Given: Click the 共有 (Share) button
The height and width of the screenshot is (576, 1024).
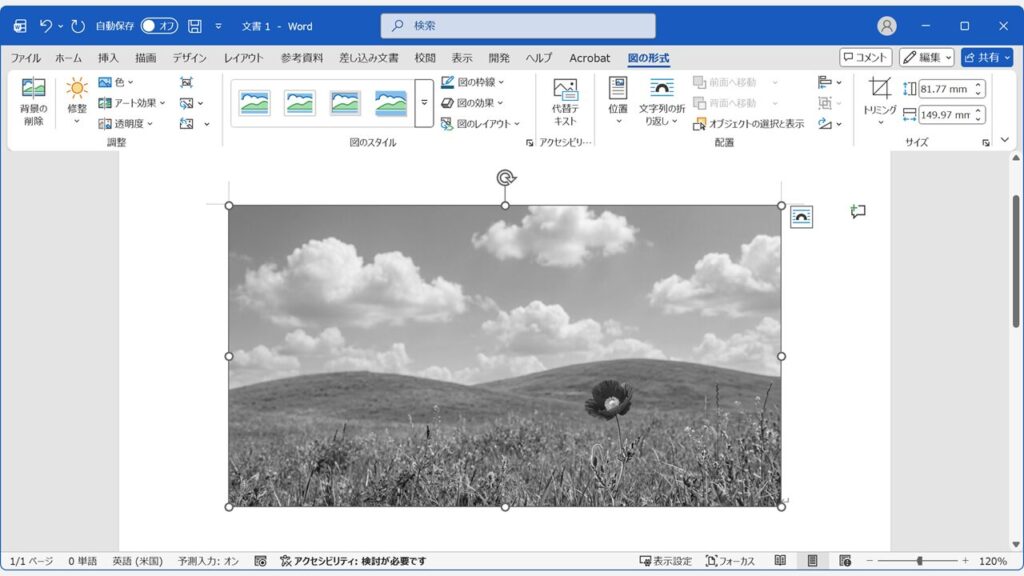Looking at the screenshot, I should pos(986,57).
